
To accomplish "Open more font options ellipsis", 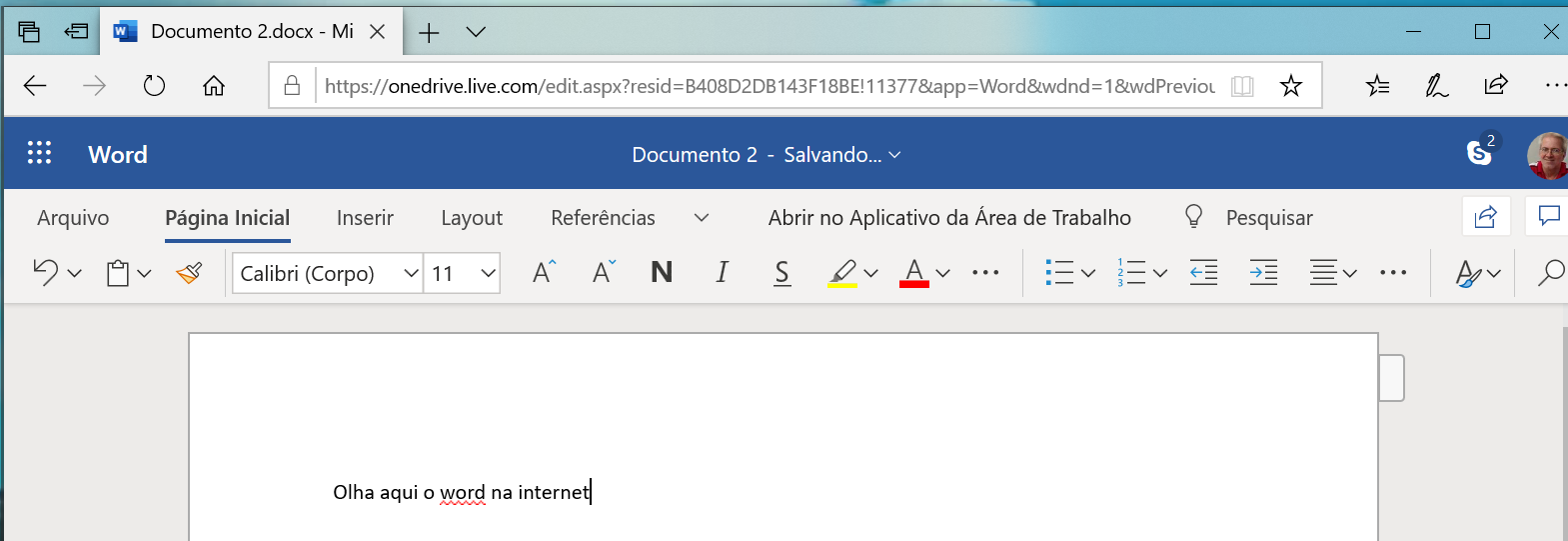I will (985, 272).
